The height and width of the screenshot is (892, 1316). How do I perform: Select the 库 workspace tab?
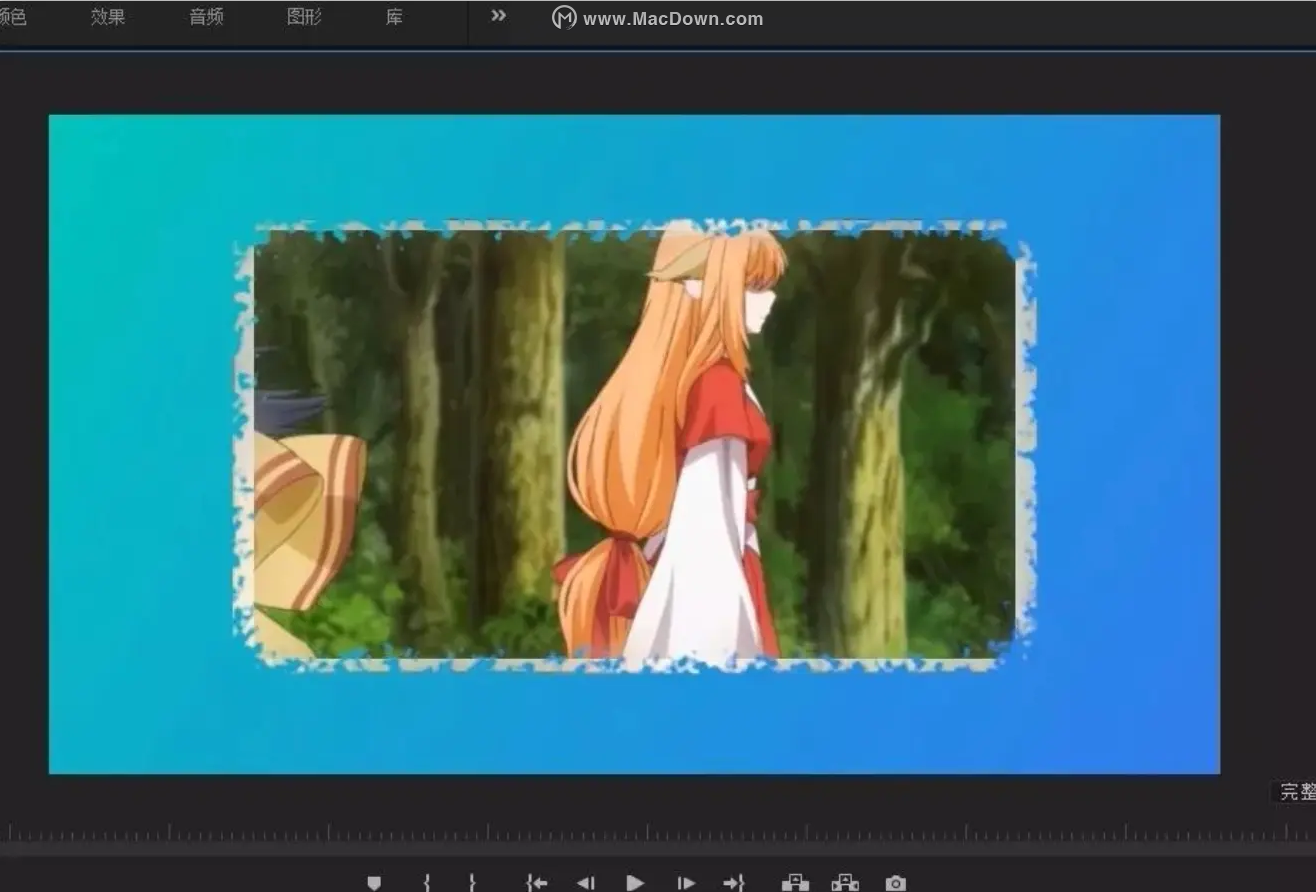click(x=394, y=17)
